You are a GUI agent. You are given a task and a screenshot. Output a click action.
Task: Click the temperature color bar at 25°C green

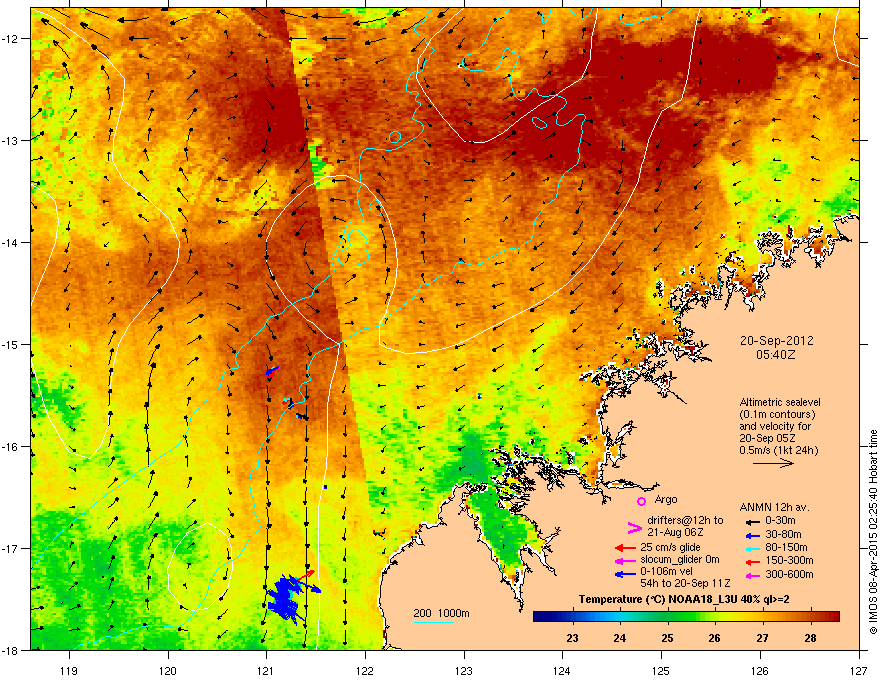coord(667,617)
